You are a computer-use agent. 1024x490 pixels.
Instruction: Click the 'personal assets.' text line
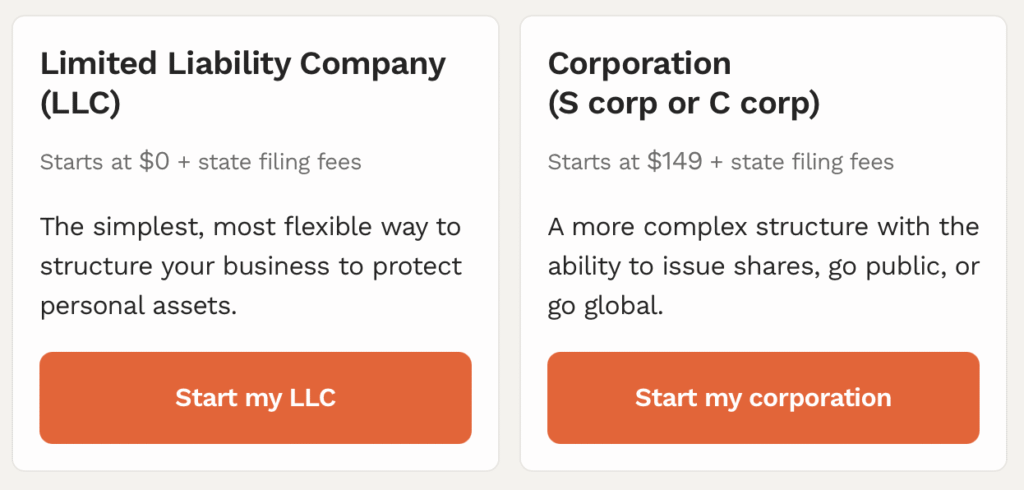pos(138,306)
